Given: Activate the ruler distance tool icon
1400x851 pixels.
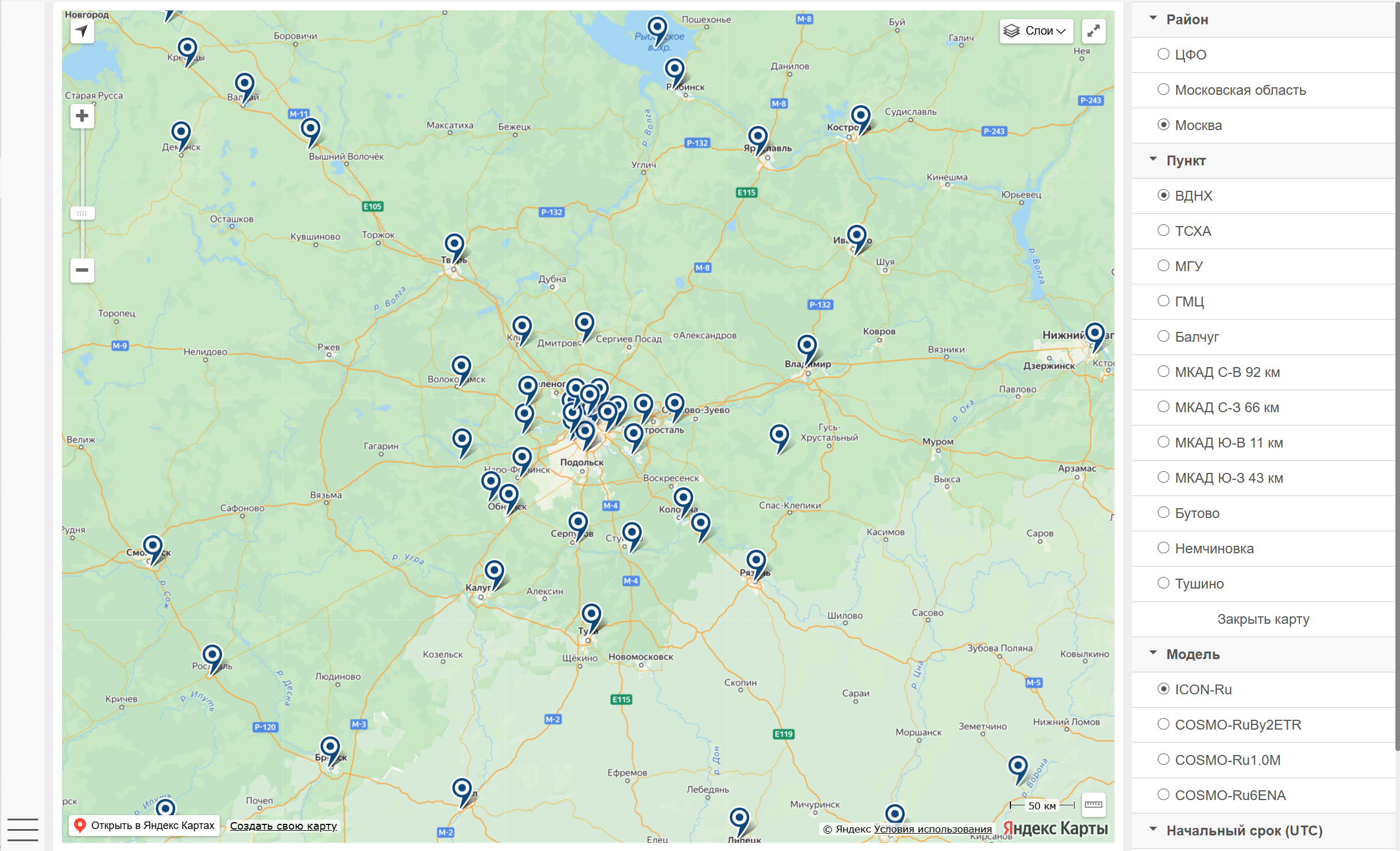Looking at the screenshot, I should pyautogui.click(x=1093, y=804).
